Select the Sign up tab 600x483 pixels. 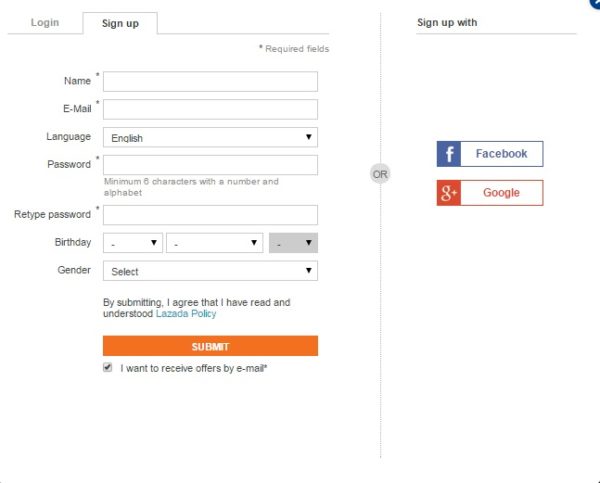(120, 23)
